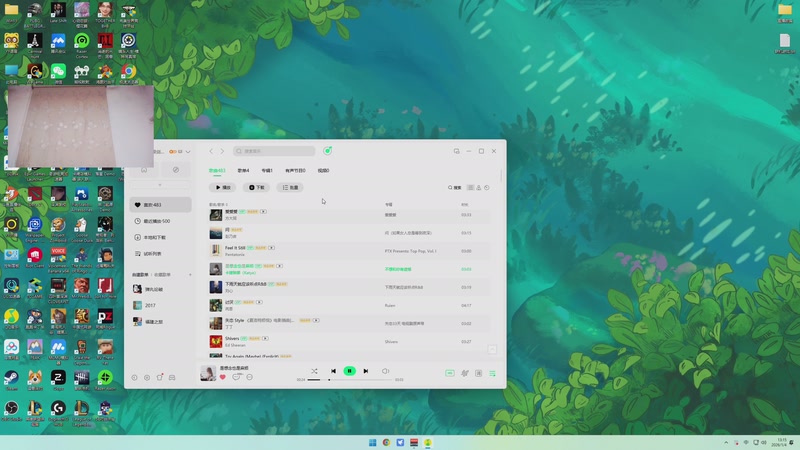Open the mail inbox icon at sidebar bottom

(x=172, y=378)
